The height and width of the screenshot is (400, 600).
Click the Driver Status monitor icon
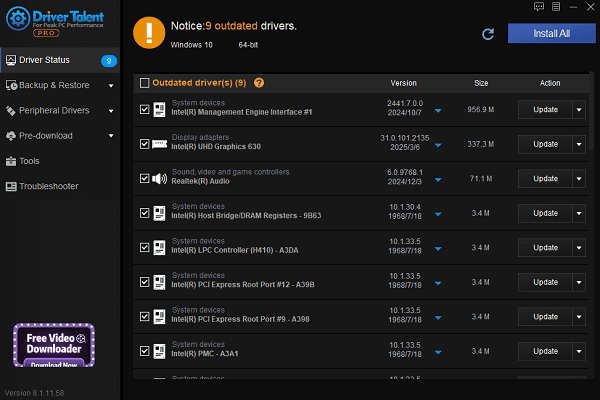(x=11, y=60)
